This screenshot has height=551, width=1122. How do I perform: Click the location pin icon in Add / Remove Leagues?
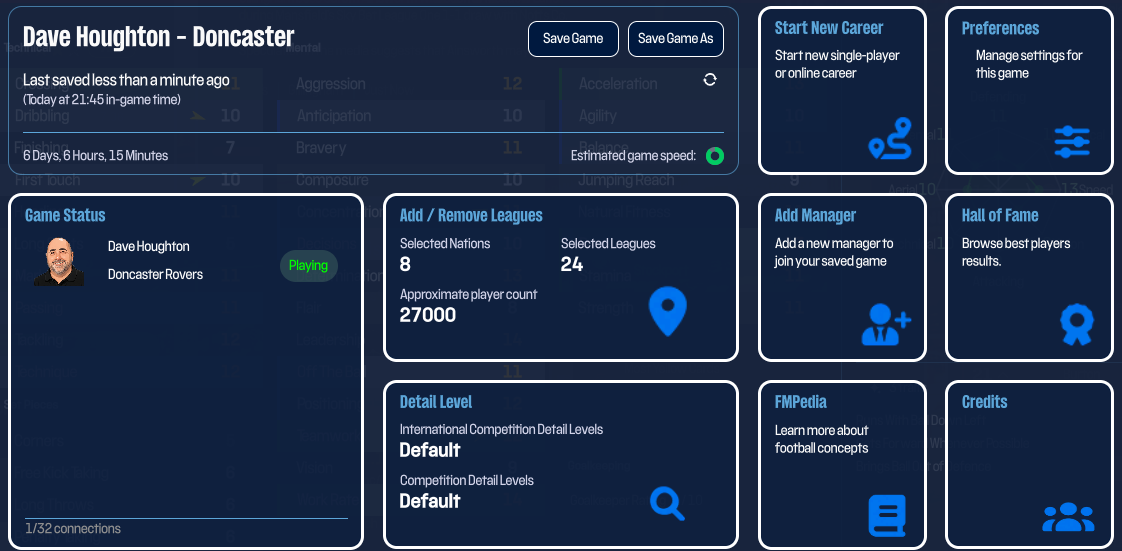click(x=668, y=312)
